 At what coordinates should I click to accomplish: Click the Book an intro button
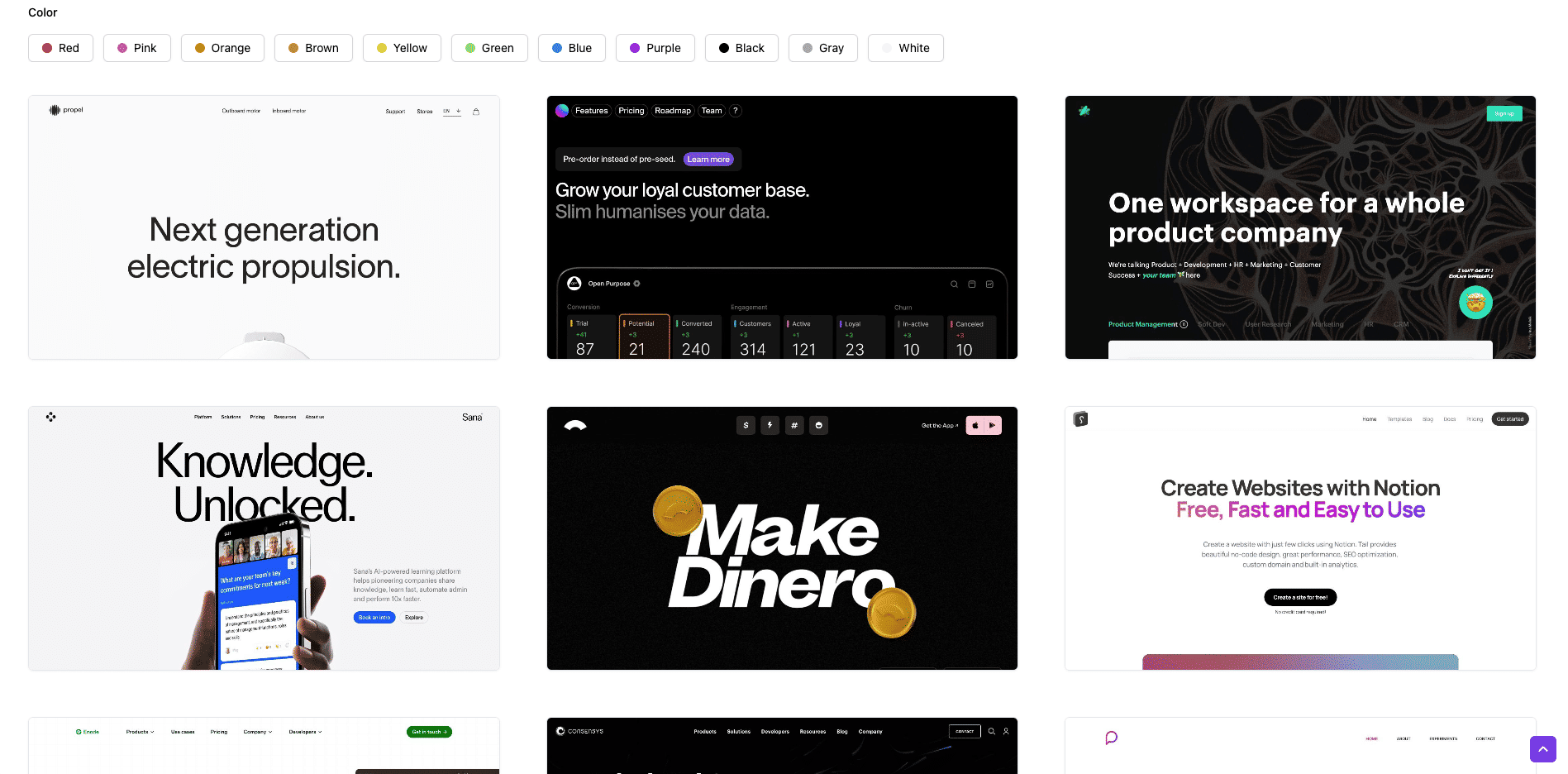point(374,618)
